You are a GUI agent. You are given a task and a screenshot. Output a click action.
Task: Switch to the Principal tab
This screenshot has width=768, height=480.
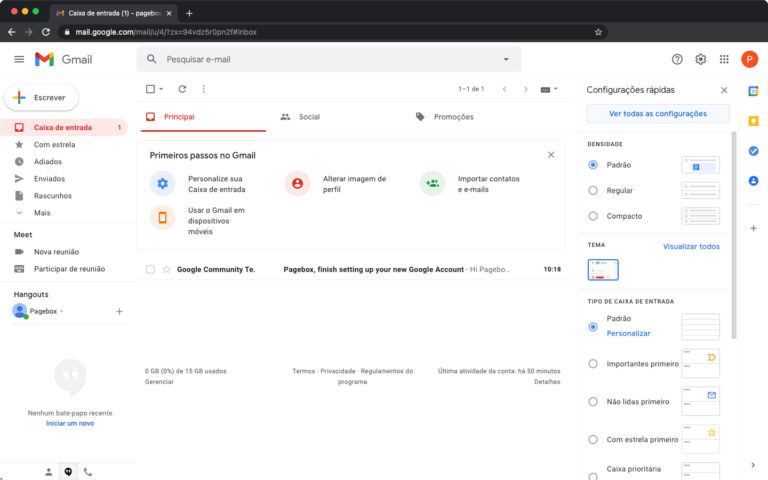click(203, 117)
